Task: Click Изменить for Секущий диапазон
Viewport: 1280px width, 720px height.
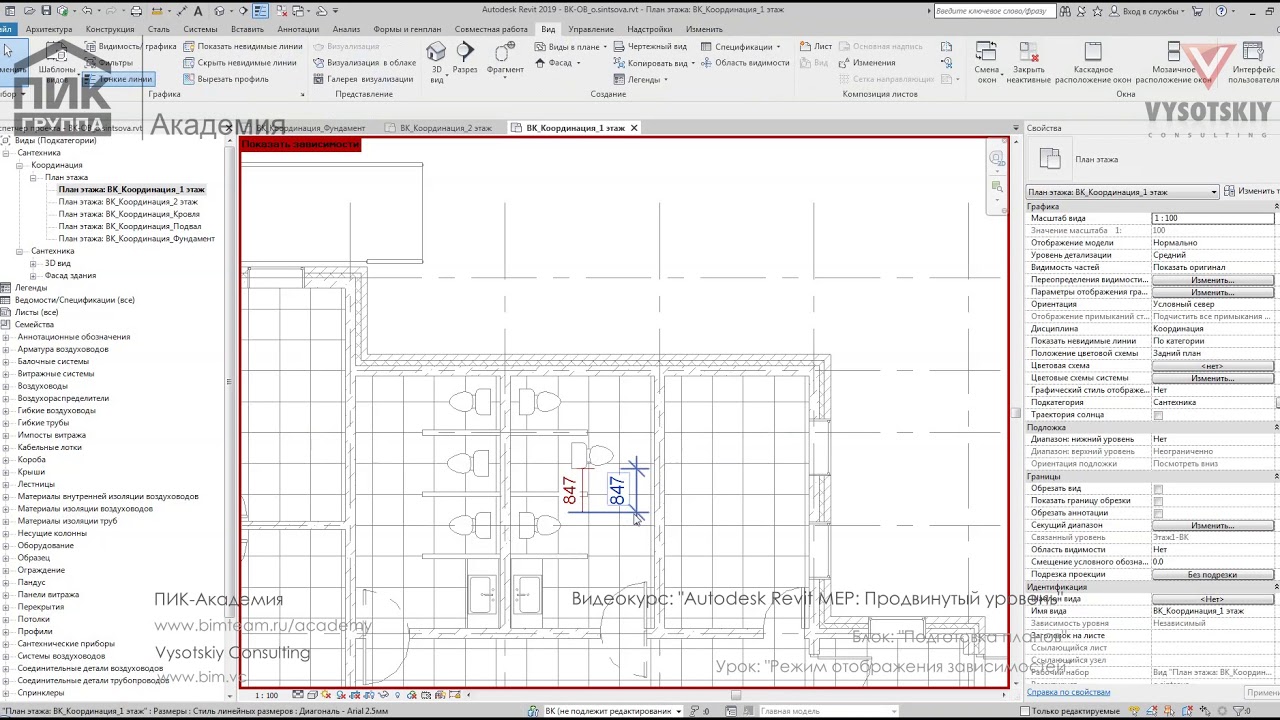Action: [1213, 525]
